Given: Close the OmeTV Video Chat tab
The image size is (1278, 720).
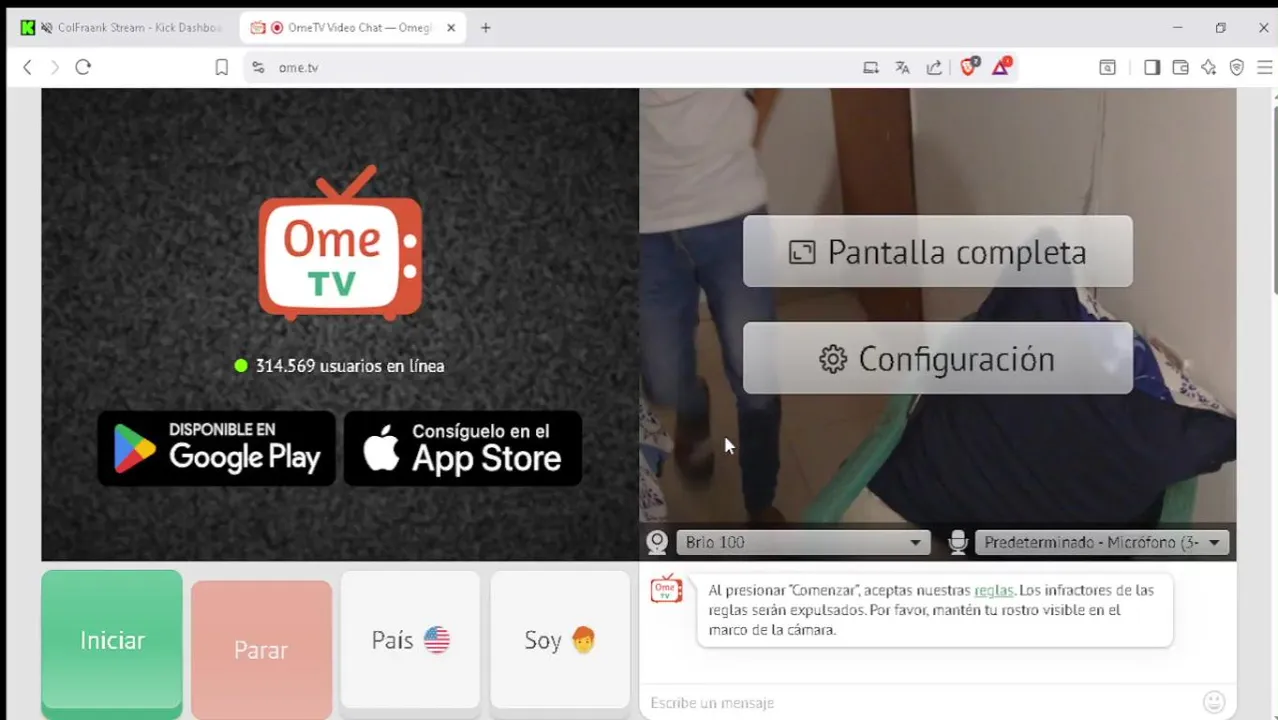Looking at the screenshot, I should coord(451,28).
